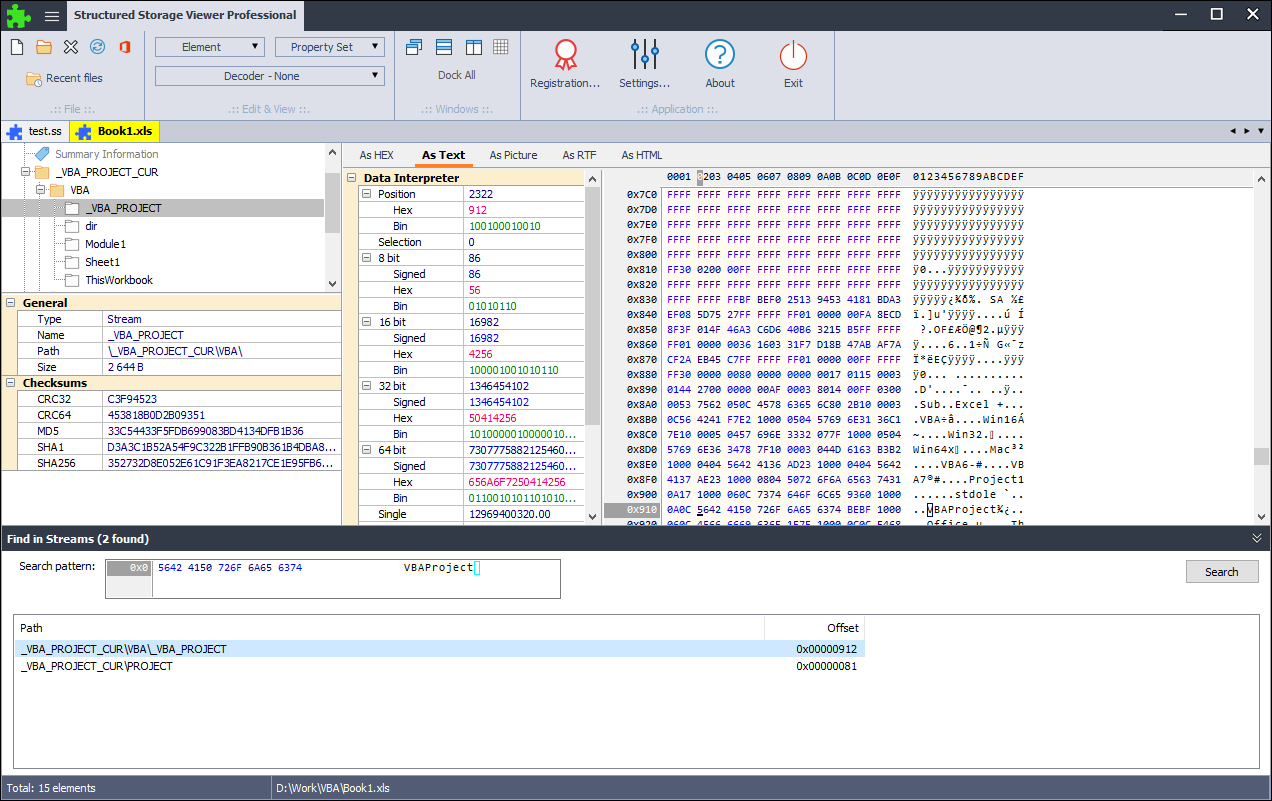Select the _VBA_PROJECT_CUR folder node
1272x801 pixels.
pyautogui.click(x=107, y=172)
